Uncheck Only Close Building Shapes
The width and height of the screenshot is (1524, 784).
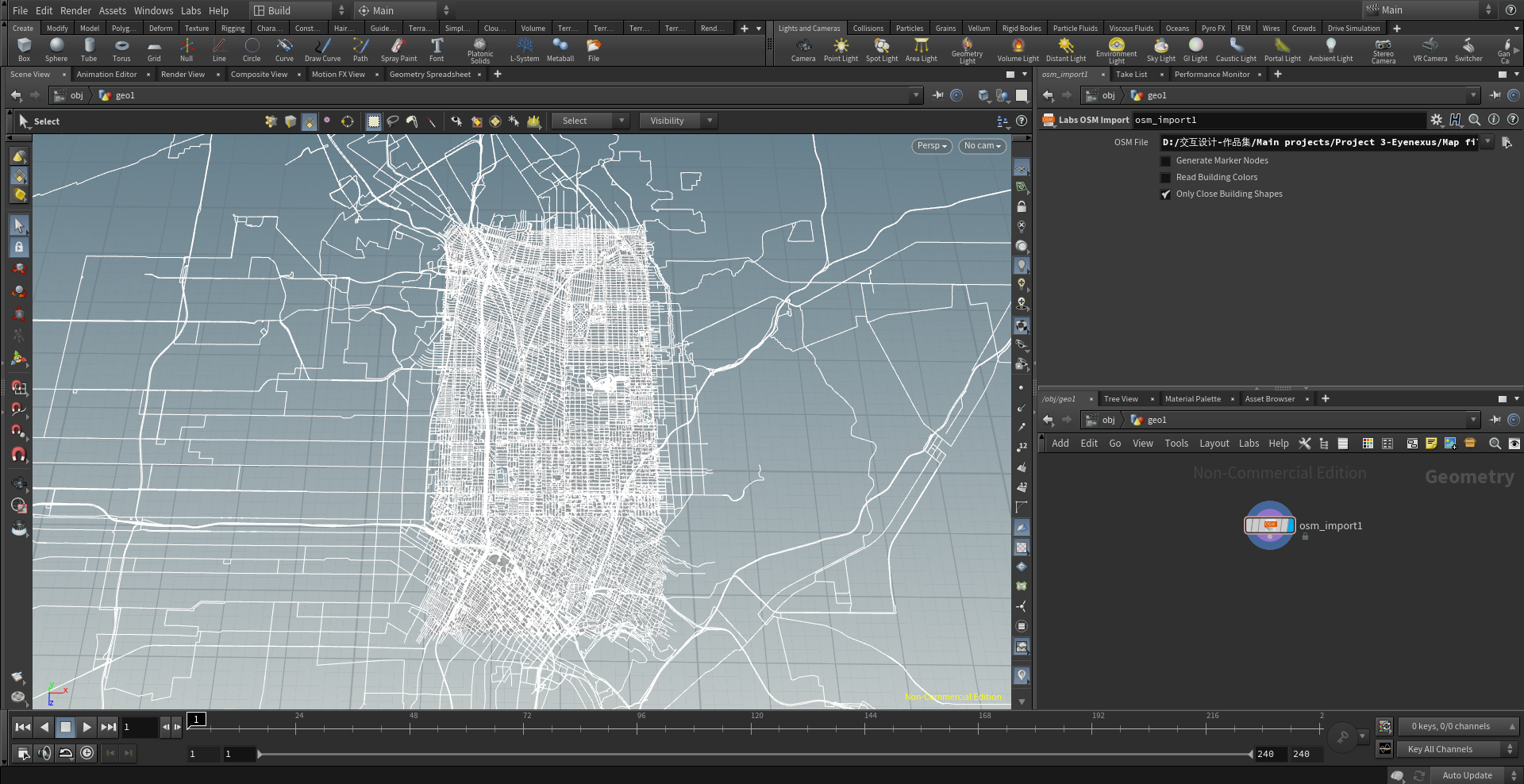point(1166,194)
